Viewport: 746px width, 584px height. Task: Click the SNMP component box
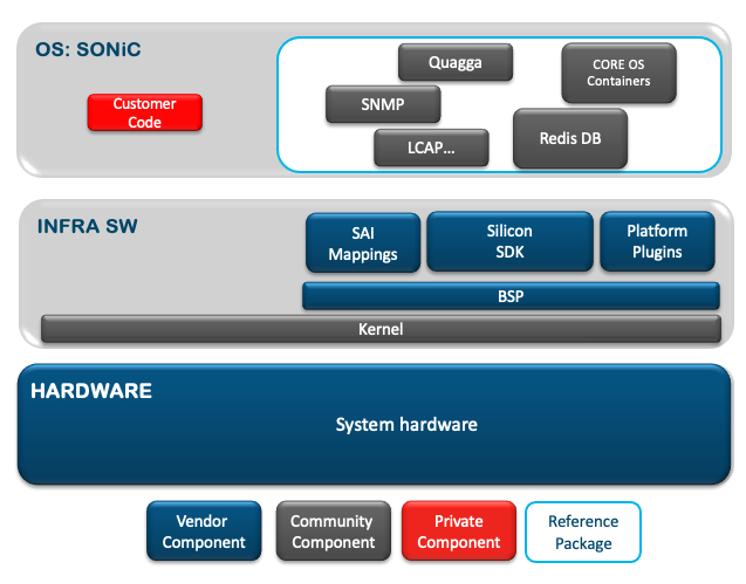[383, 104]
